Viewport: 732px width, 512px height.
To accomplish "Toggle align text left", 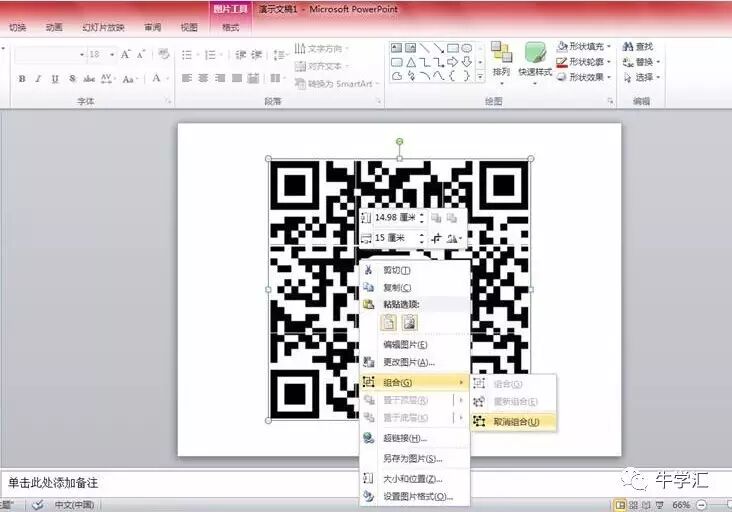I will click(x=187, y=78).
